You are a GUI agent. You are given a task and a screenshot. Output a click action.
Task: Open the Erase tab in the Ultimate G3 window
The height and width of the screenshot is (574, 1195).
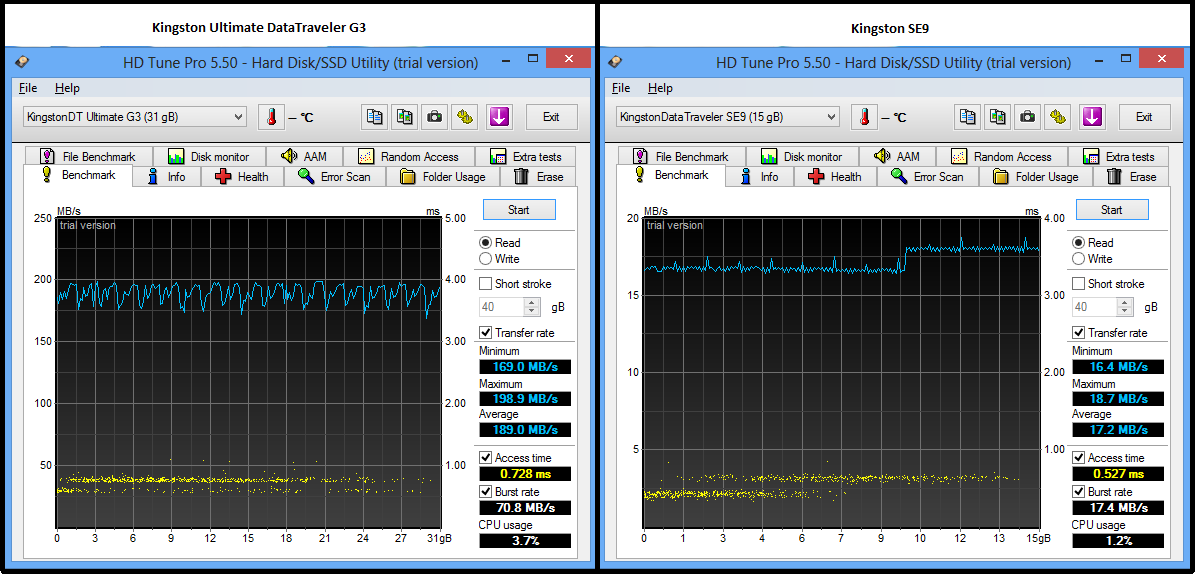pos(539,177)
